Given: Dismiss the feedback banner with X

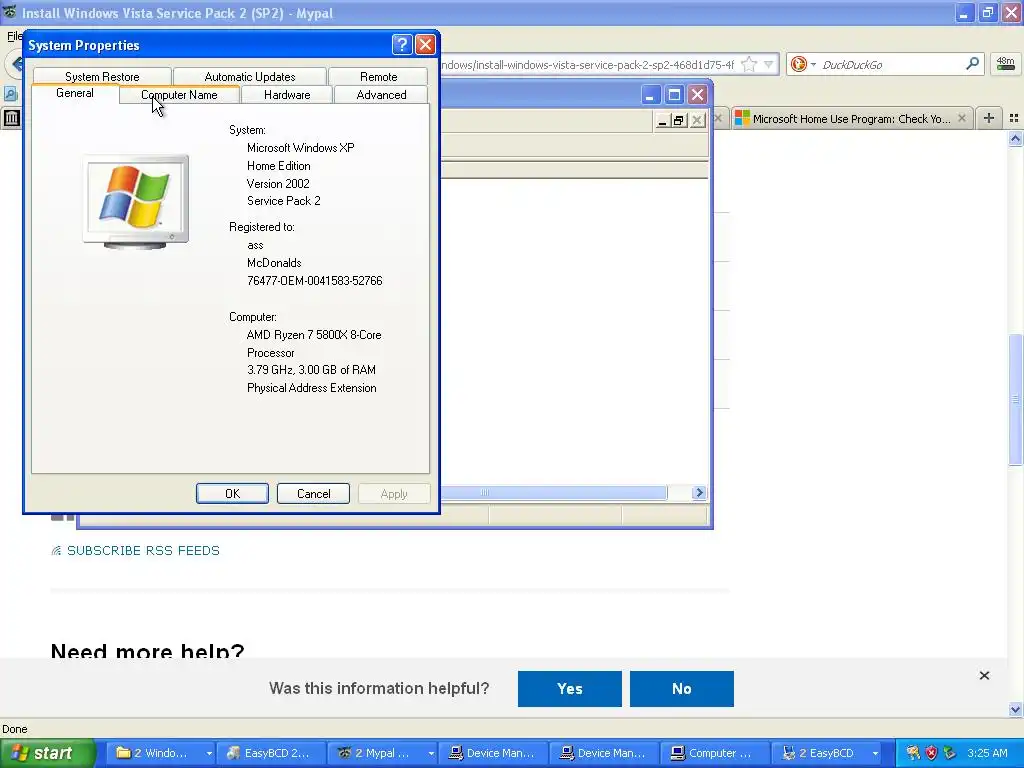Looking at the screenshot, I should pyautogui.click(x=984, y=676).
